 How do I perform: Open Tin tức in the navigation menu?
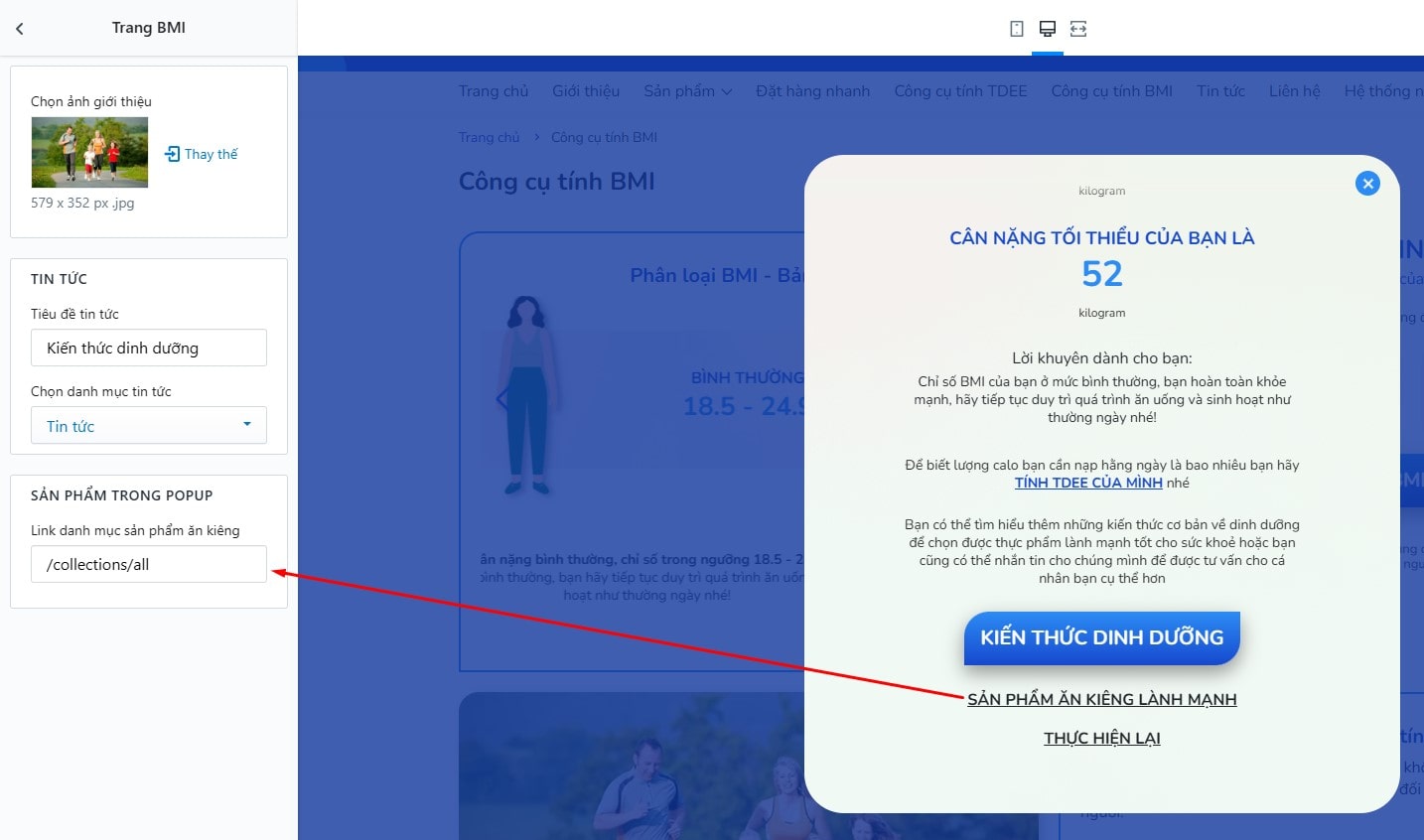[x=1220, y=91]
